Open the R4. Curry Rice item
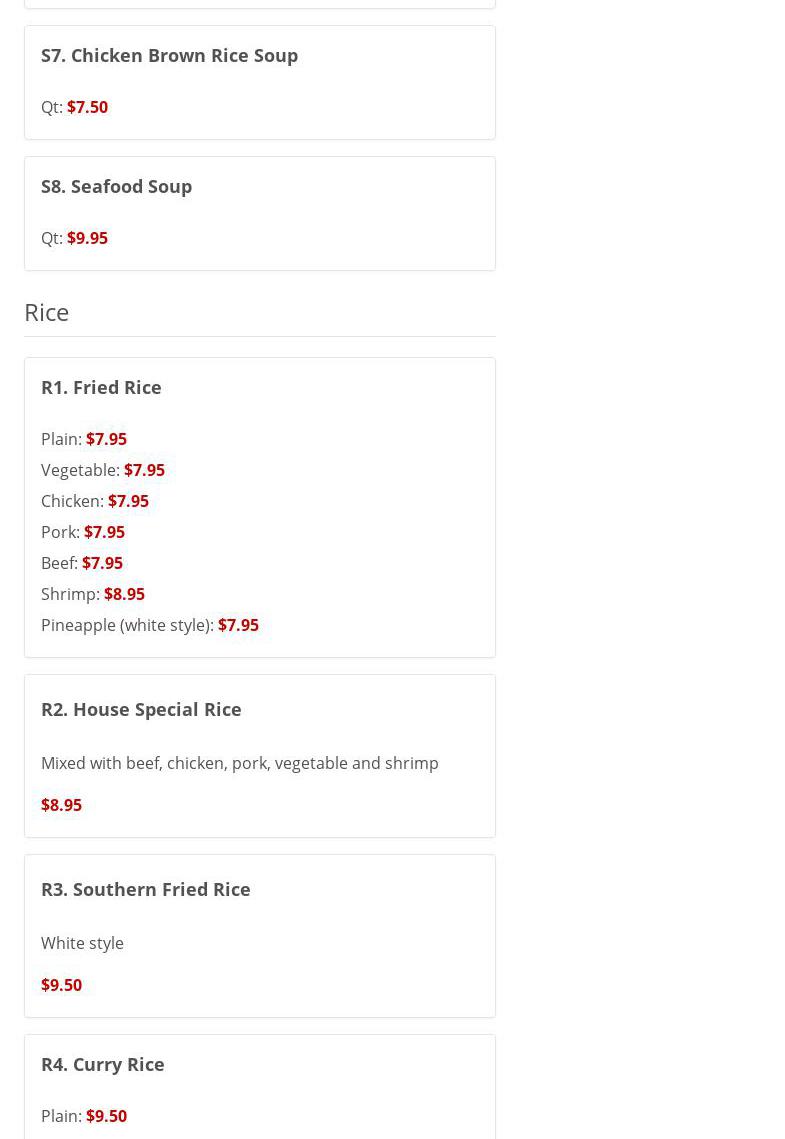This screenshot has height=1139, width=785. coord(102,1064)
